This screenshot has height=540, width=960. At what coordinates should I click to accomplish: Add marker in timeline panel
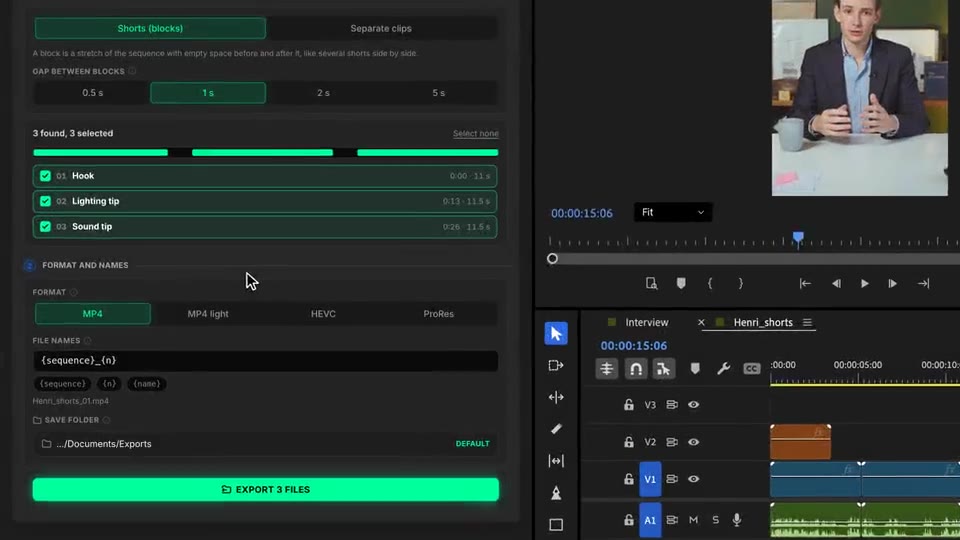tap(695, 369)
